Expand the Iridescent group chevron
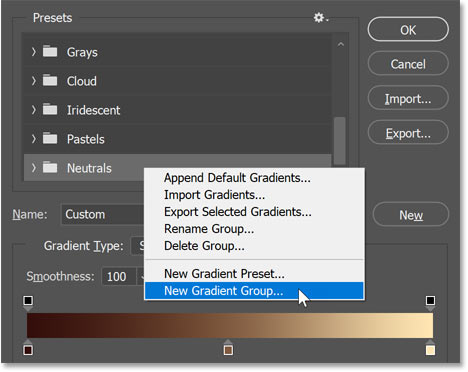 pos(33,110)
